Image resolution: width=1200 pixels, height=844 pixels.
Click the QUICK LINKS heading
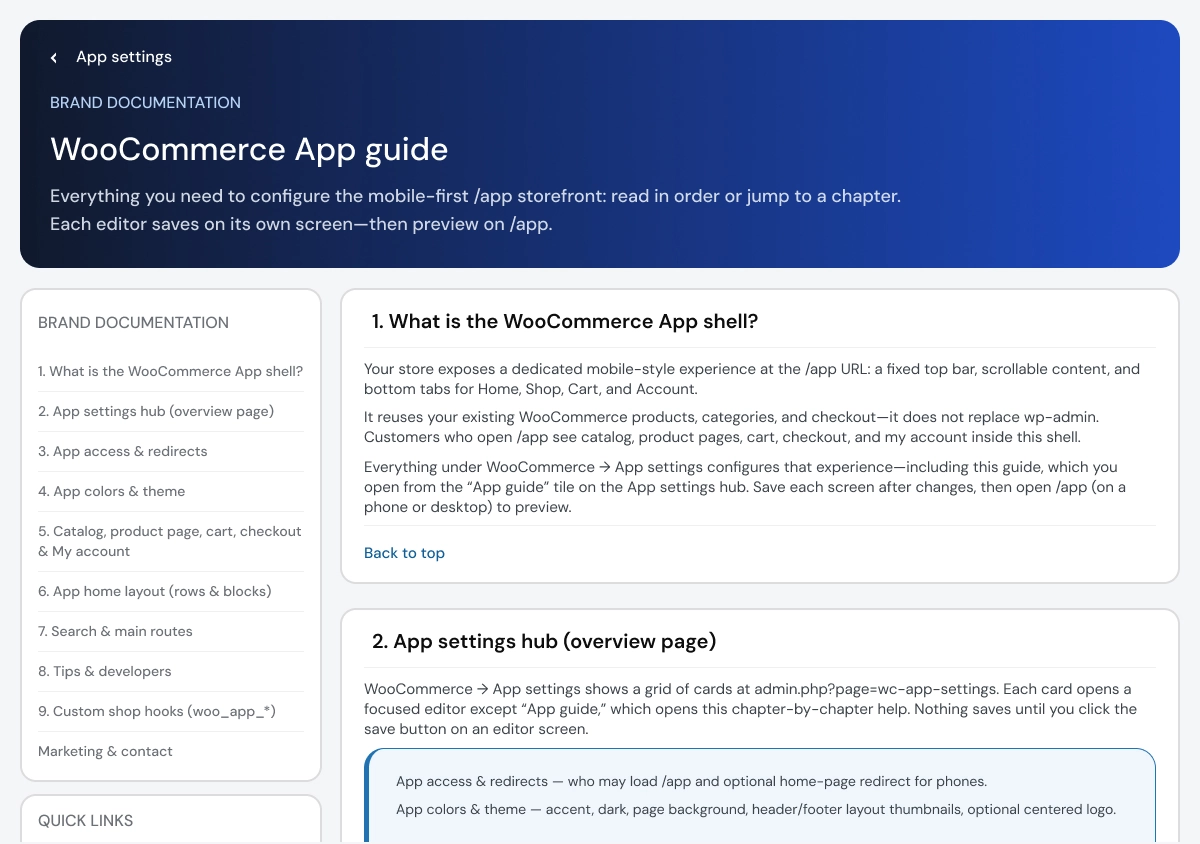point(85,820)
